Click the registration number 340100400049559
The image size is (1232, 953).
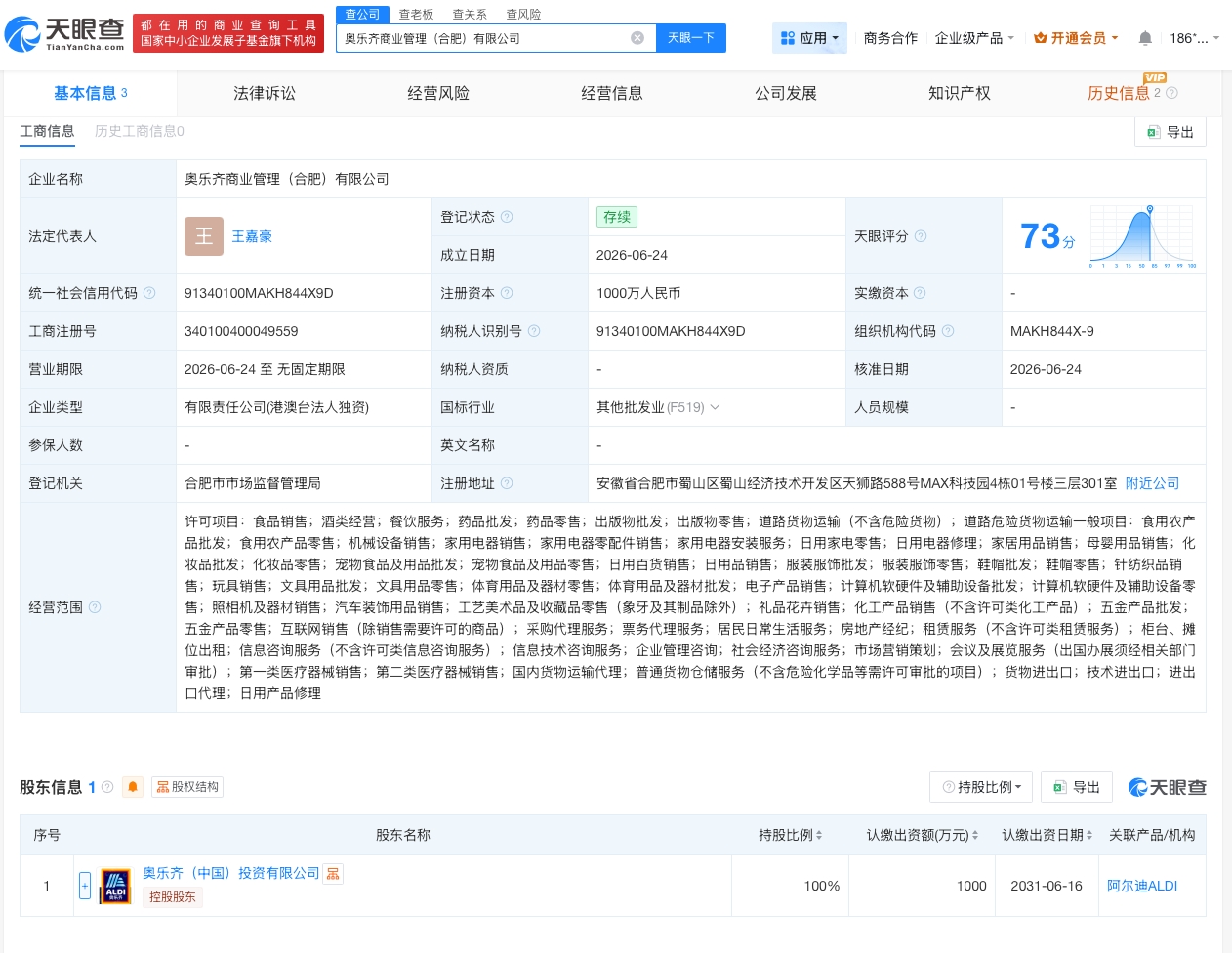[241, 331]
